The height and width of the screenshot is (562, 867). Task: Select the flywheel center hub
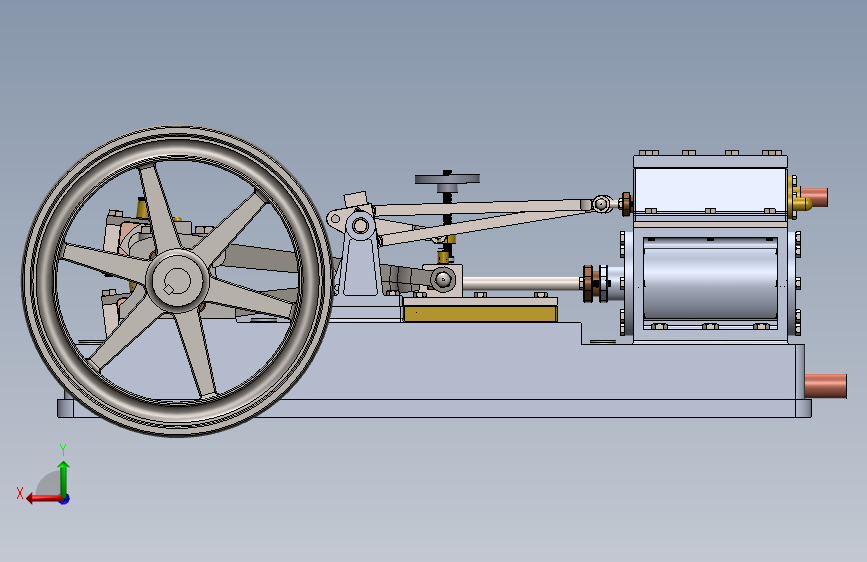178,281
